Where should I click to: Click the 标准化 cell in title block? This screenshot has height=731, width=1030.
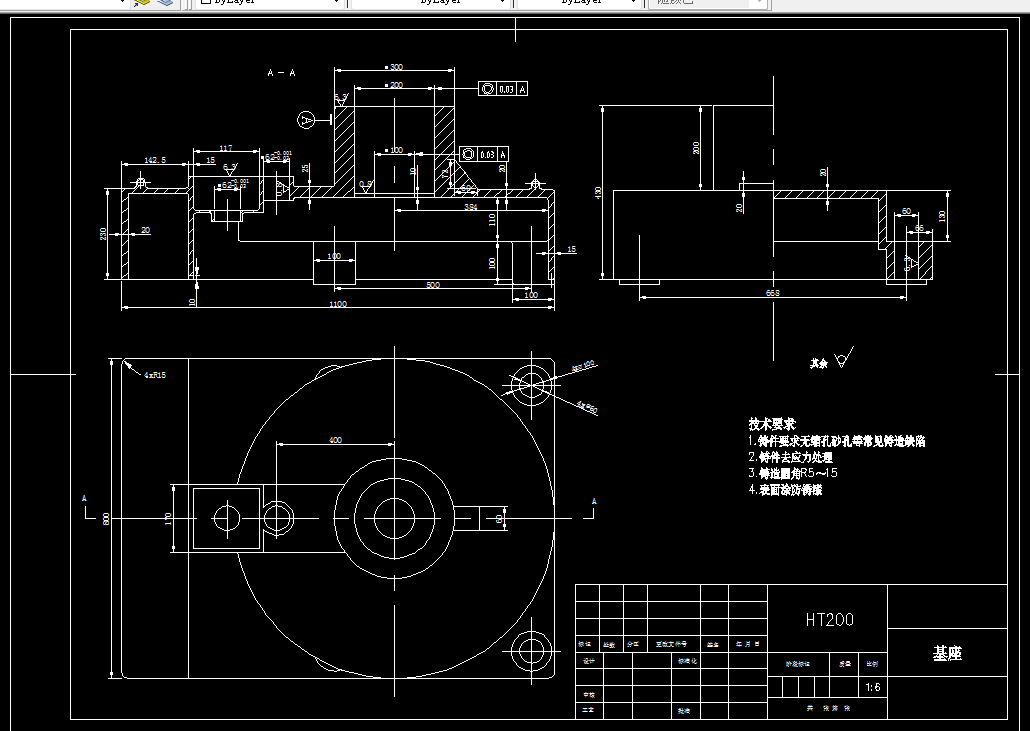687,661
